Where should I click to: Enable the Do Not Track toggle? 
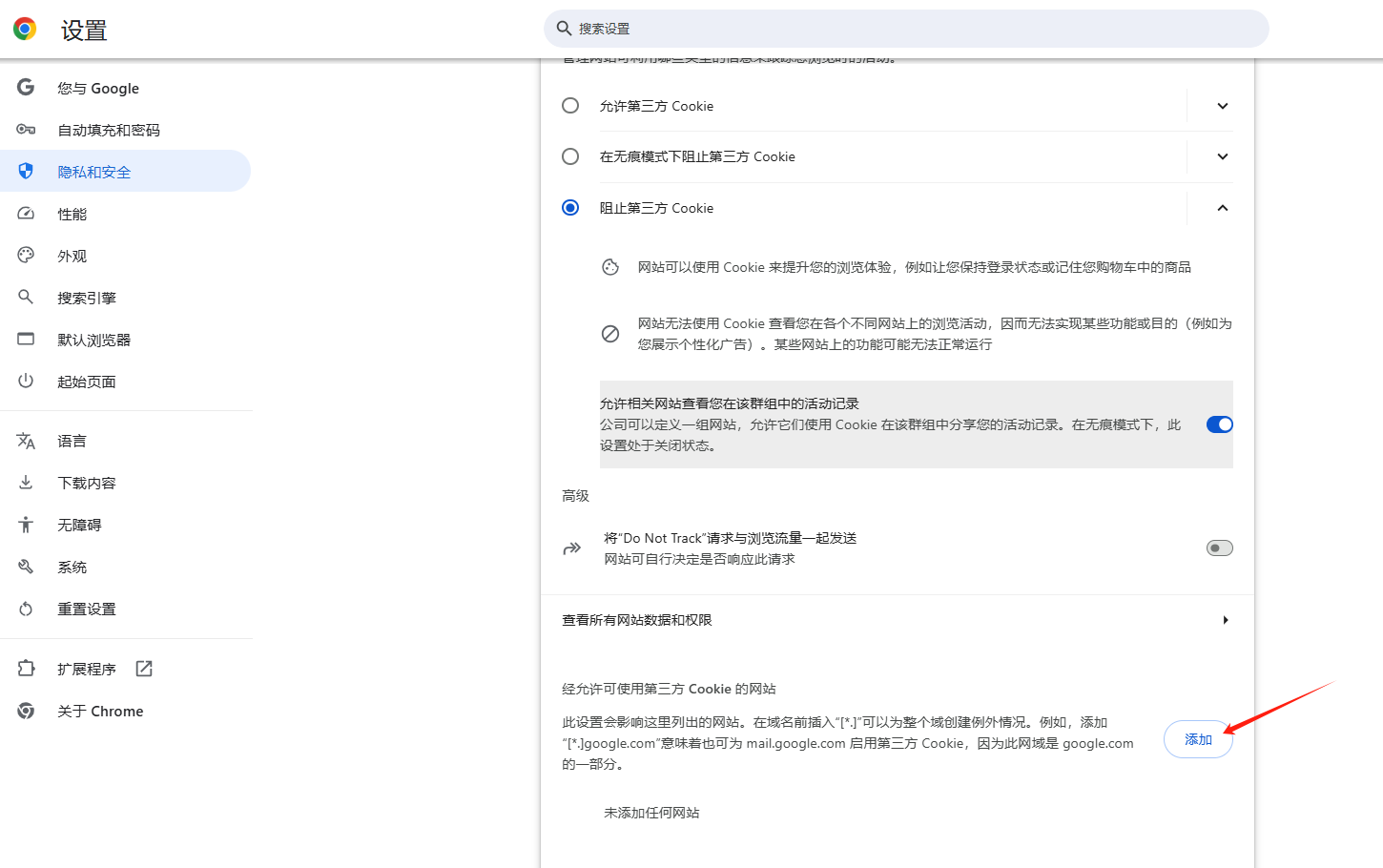pos(1219,548)
